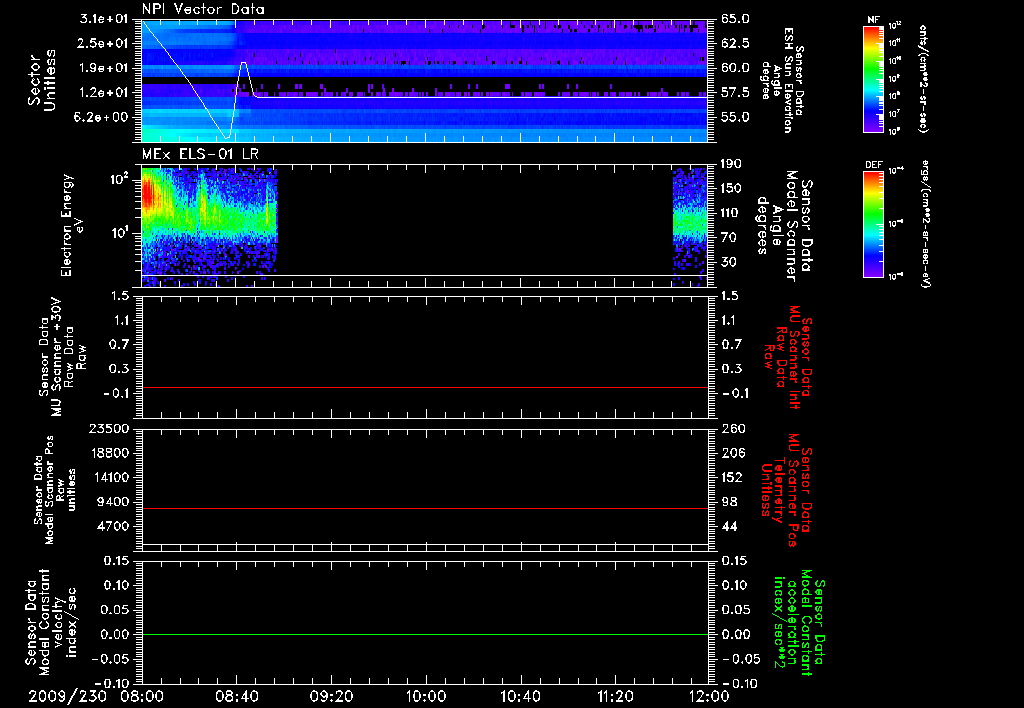Click the '110' Scanner Angle tick
Screen dimensions: 1024x708
[731, 213]
